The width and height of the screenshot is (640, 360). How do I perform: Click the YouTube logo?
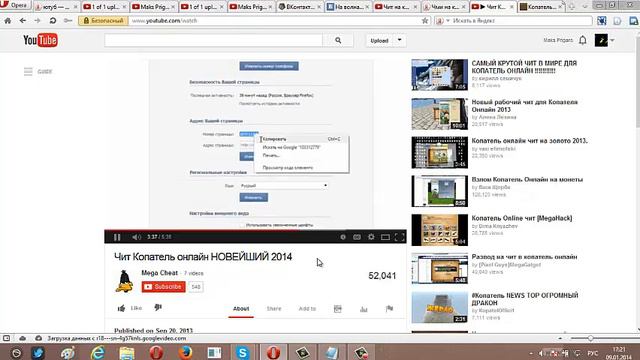pos(40,40)
